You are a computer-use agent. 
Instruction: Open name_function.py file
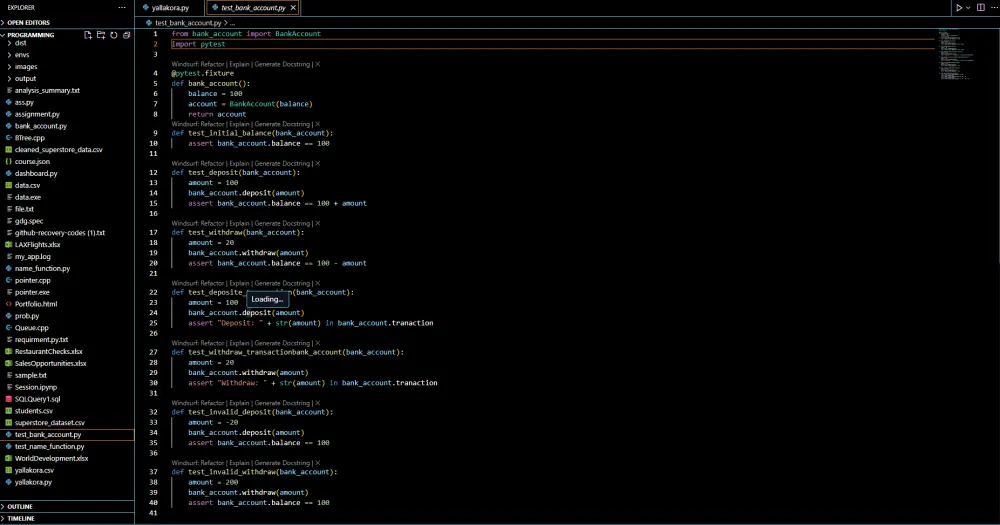(x=42, y=269)
